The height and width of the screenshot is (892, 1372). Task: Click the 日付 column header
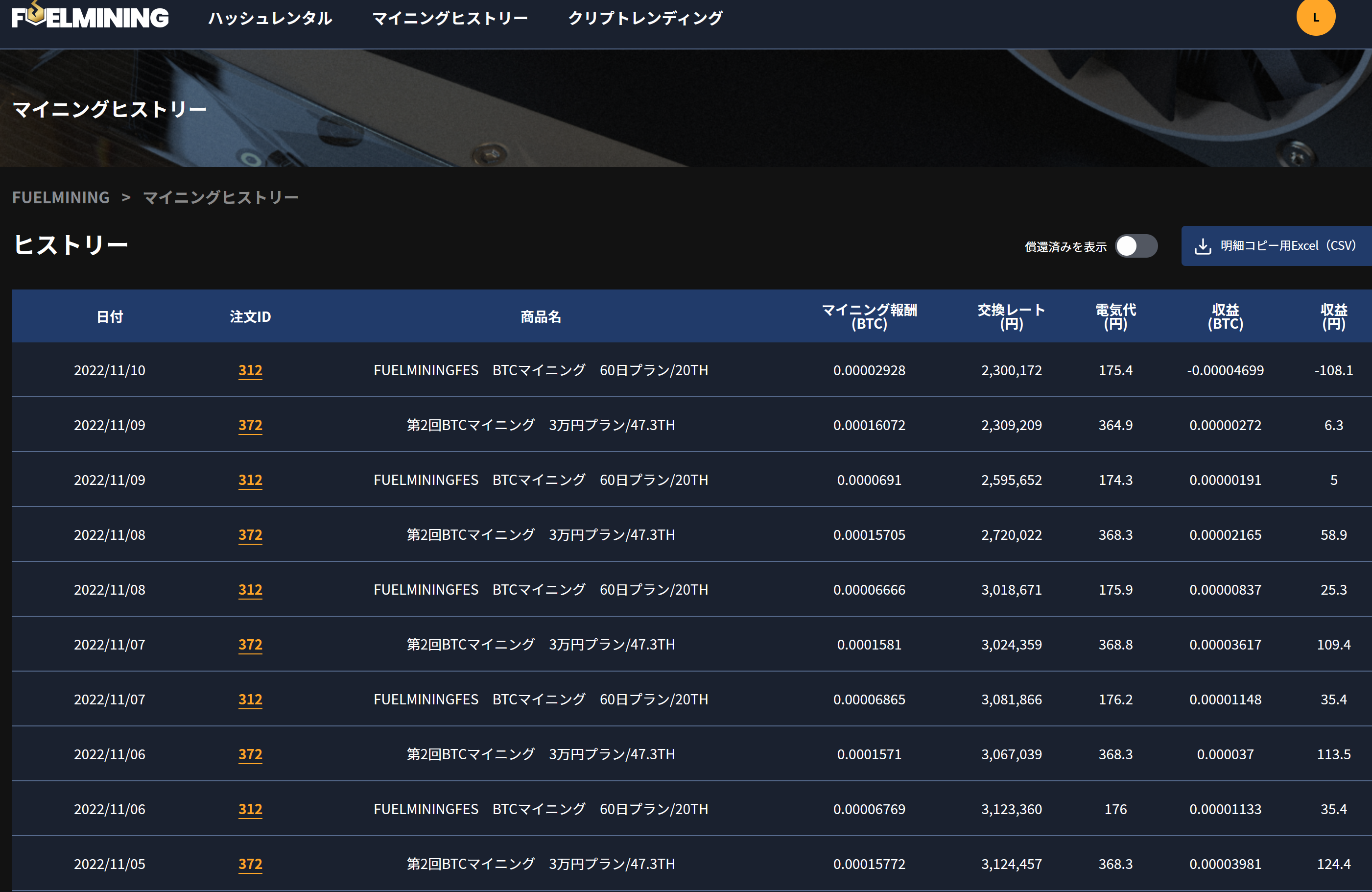(x=110, y=316)
